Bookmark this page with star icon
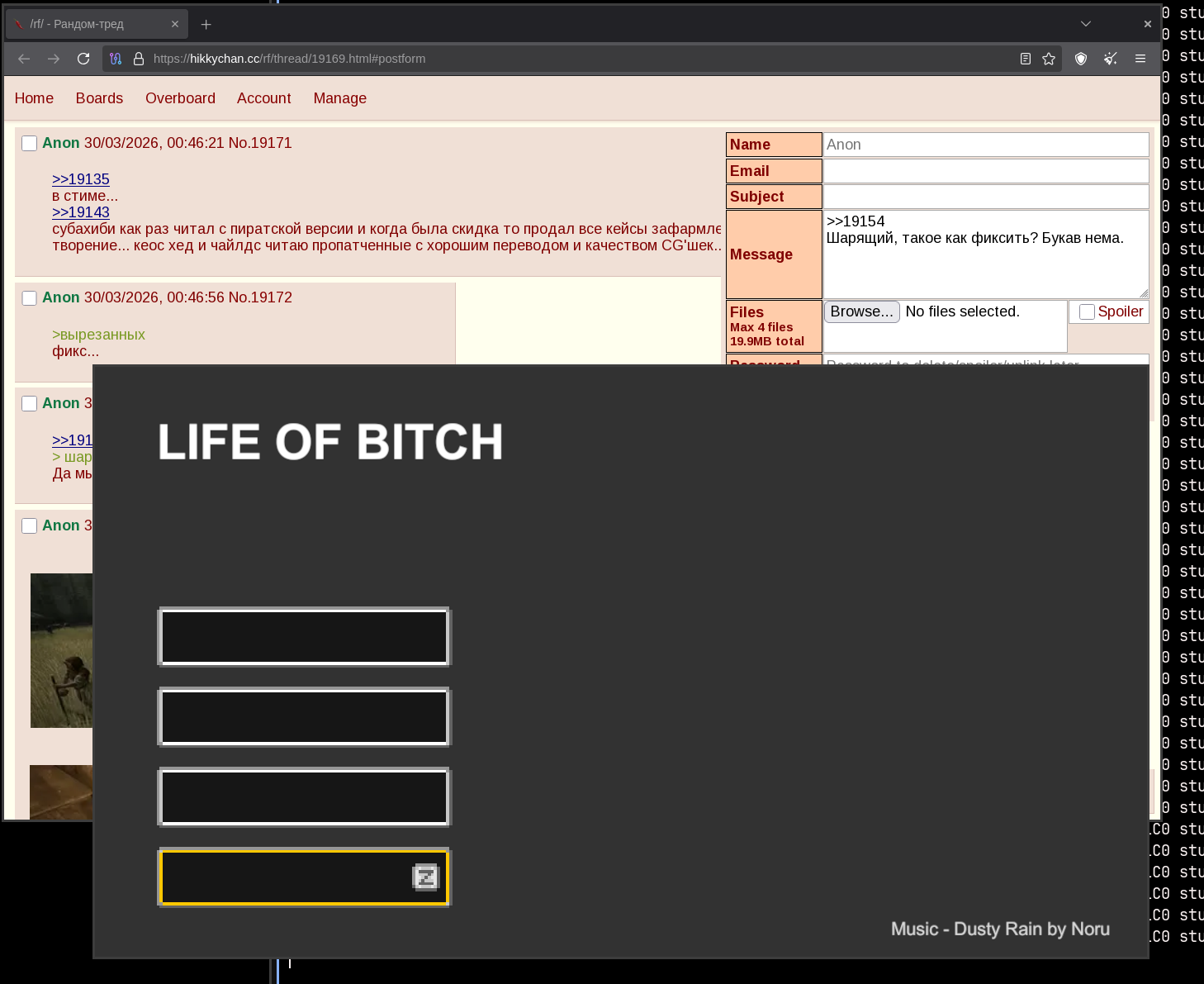1204x984 pixels. [1049, 59]
